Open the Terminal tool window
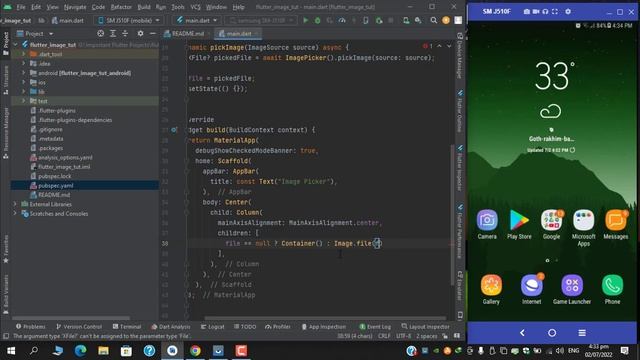Viewport: 640px width, 360px height. 127,327
